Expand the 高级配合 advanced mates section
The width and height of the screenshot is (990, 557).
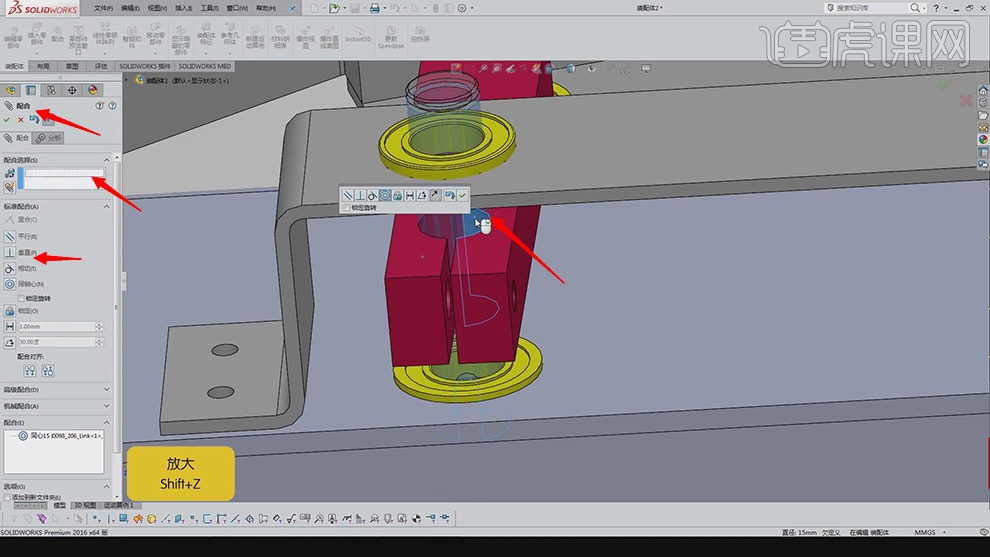[x=108, y=390]
